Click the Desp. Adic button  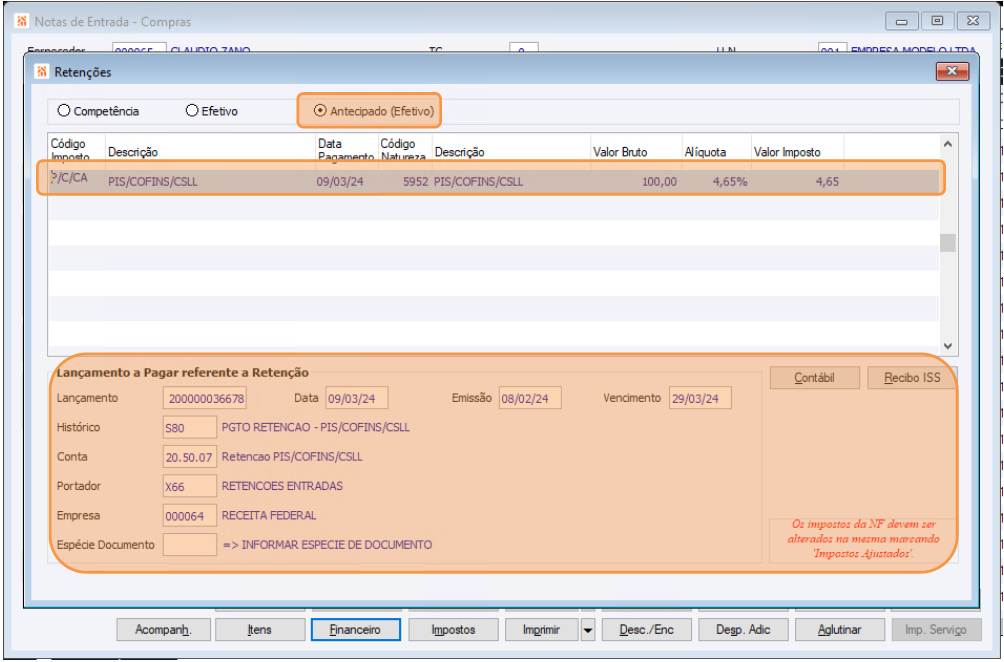[743, 630]
